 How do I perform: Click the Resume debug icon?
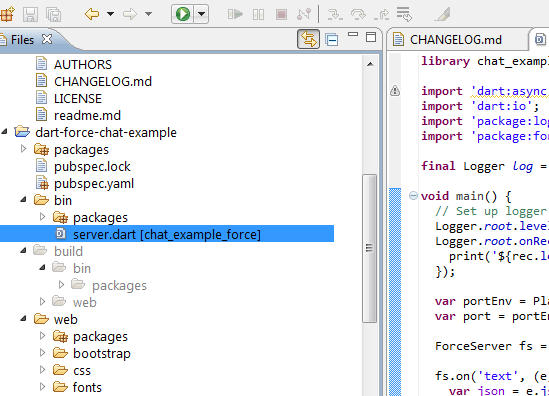pyautogui.click(x=235, y=14)
